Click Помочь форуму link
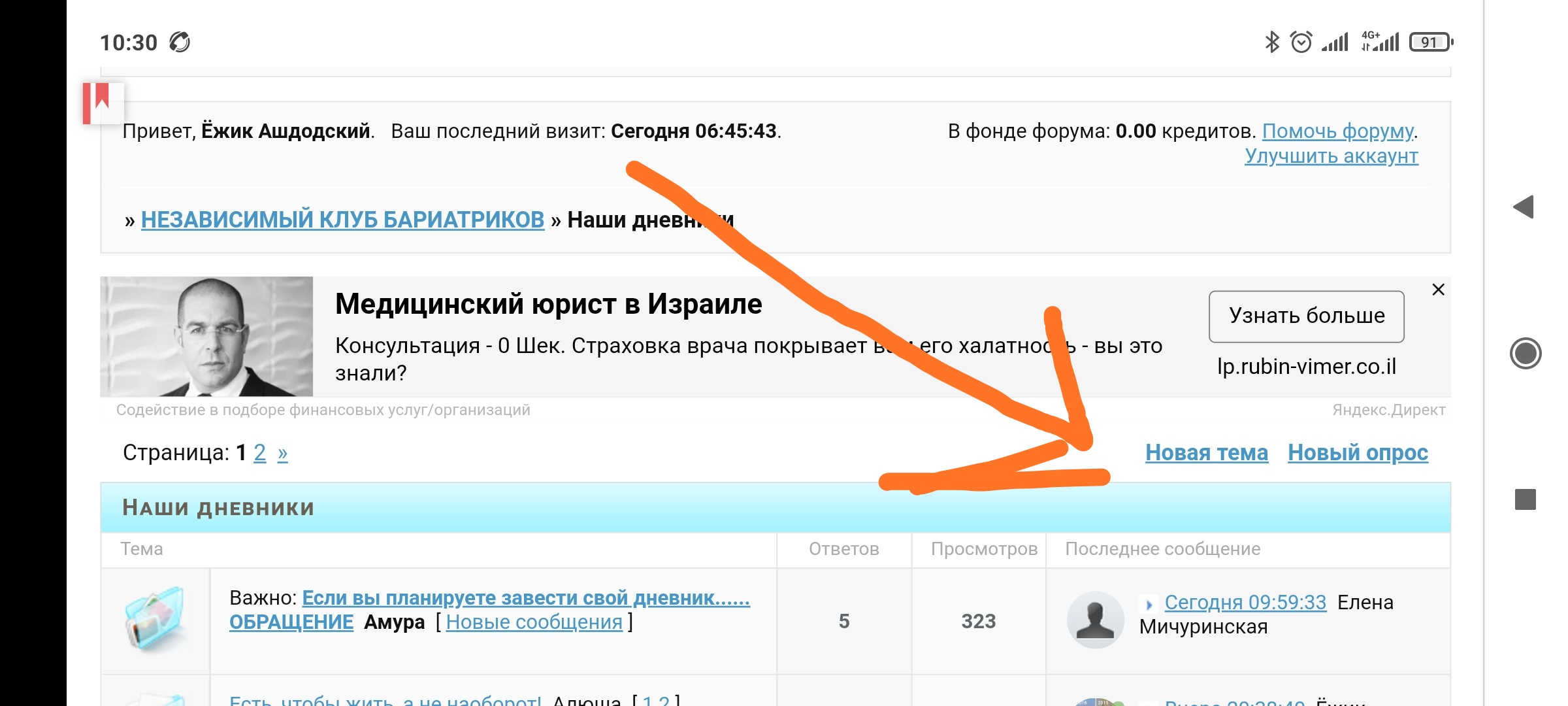This screenshot has width=1568, height=706. [1337, 131]
